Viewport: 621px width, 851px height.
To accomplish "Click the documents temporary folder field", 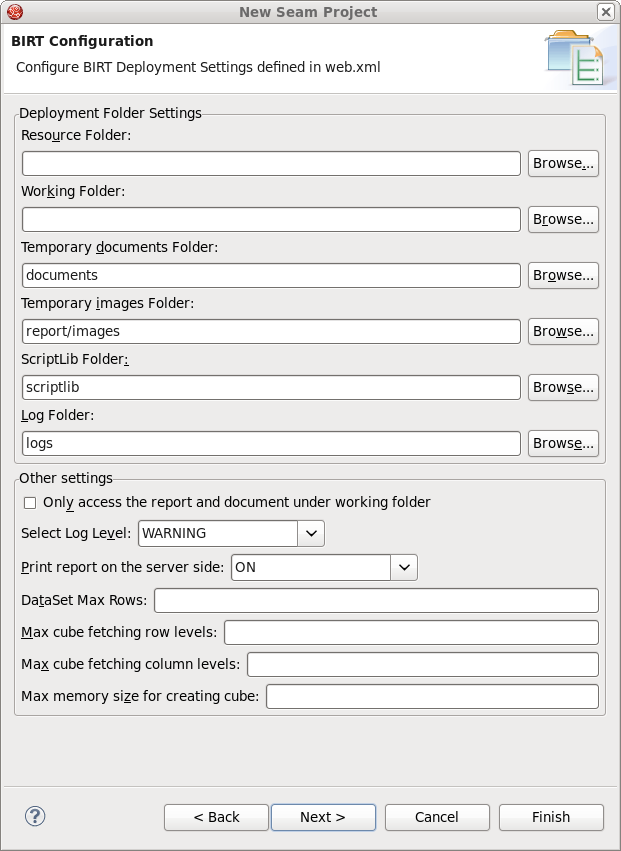I will pos(271,275).
